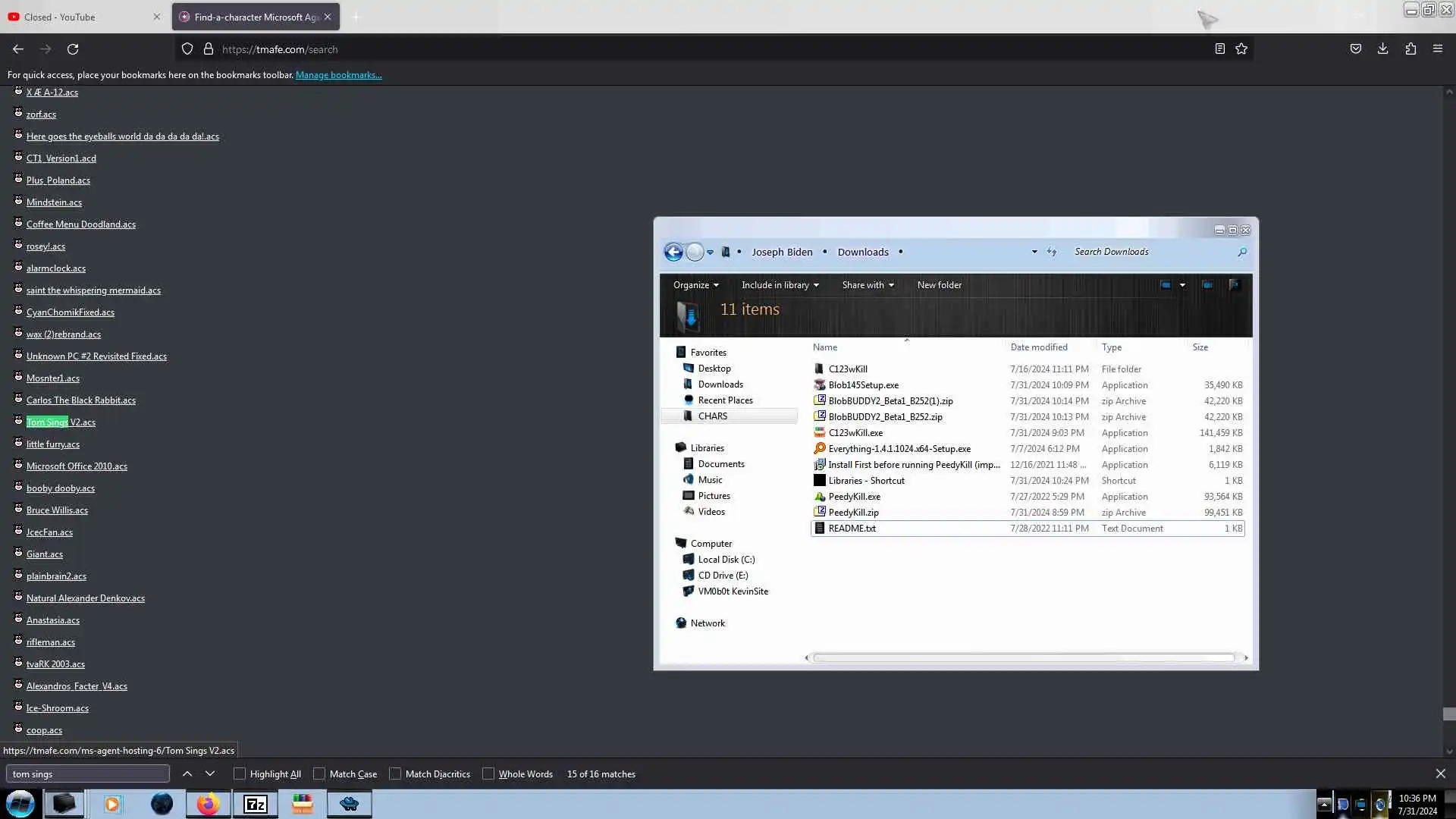1456x819 pixels.
Task: Click the New folder button
Action: point(939,285)
